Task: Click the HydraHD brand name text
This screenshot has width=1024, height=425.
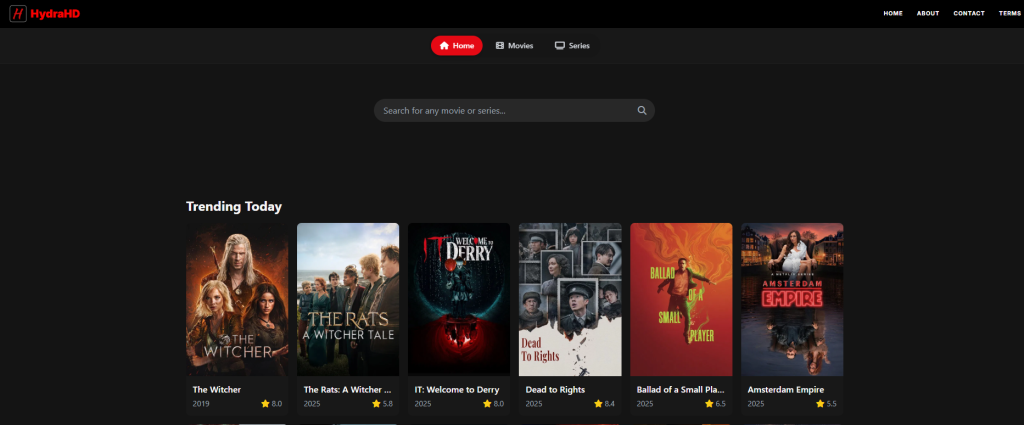Action: point(55,13)
